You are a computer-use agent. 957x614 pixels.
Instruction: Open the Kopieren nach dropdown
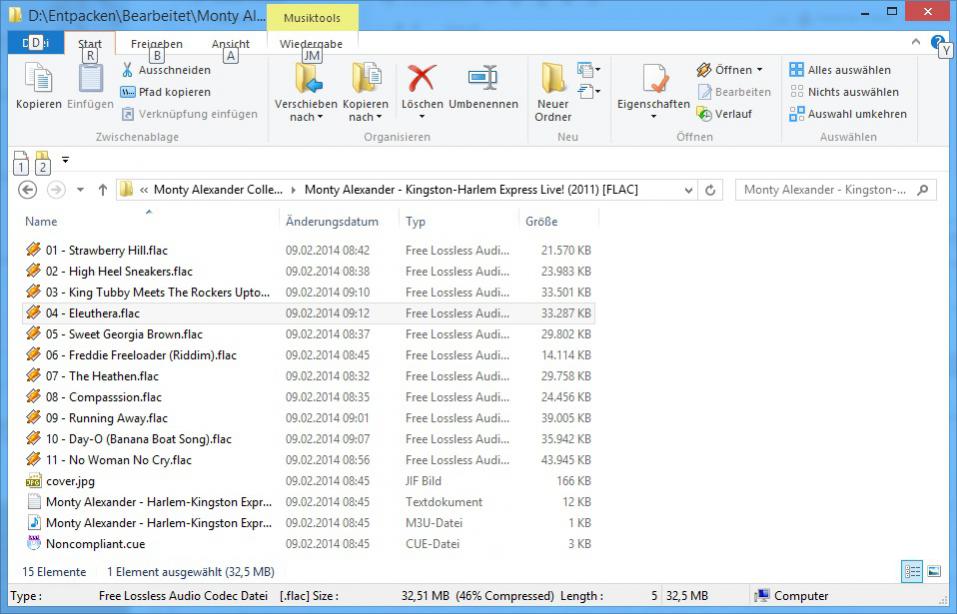(x=365, y=110)
